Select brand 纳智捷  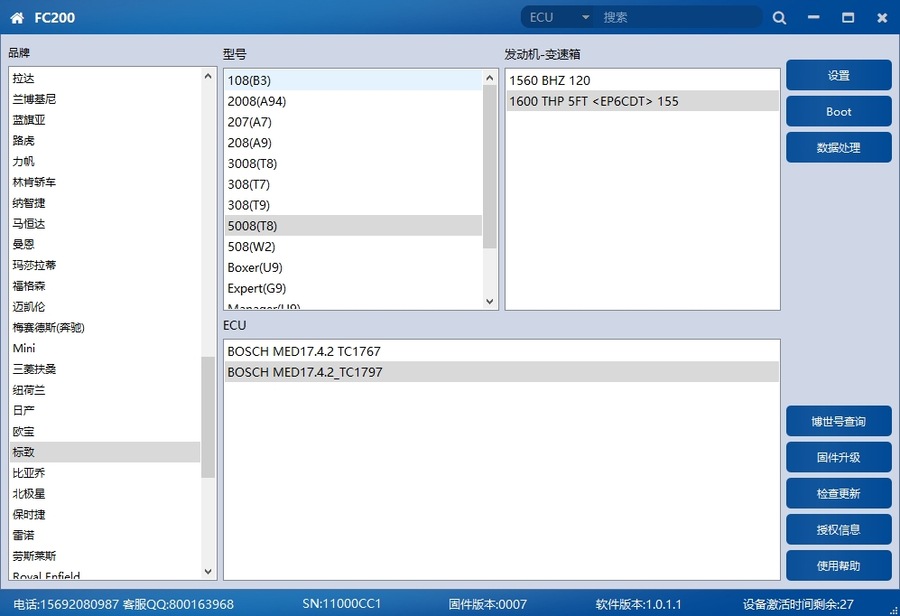tap(105, 203)
